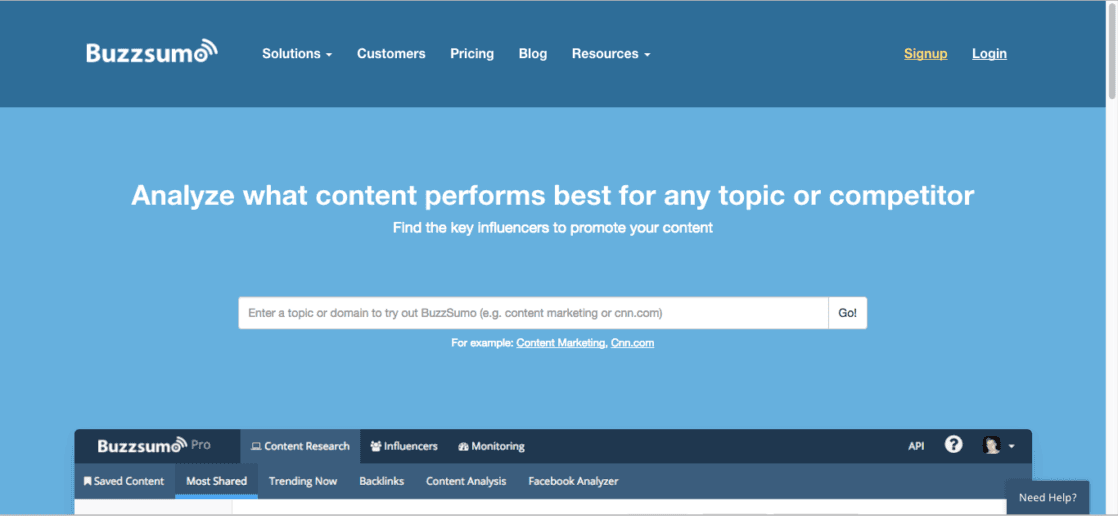Open the Backlinks sub-tab
1118x516 pixels.
(381, 481)
